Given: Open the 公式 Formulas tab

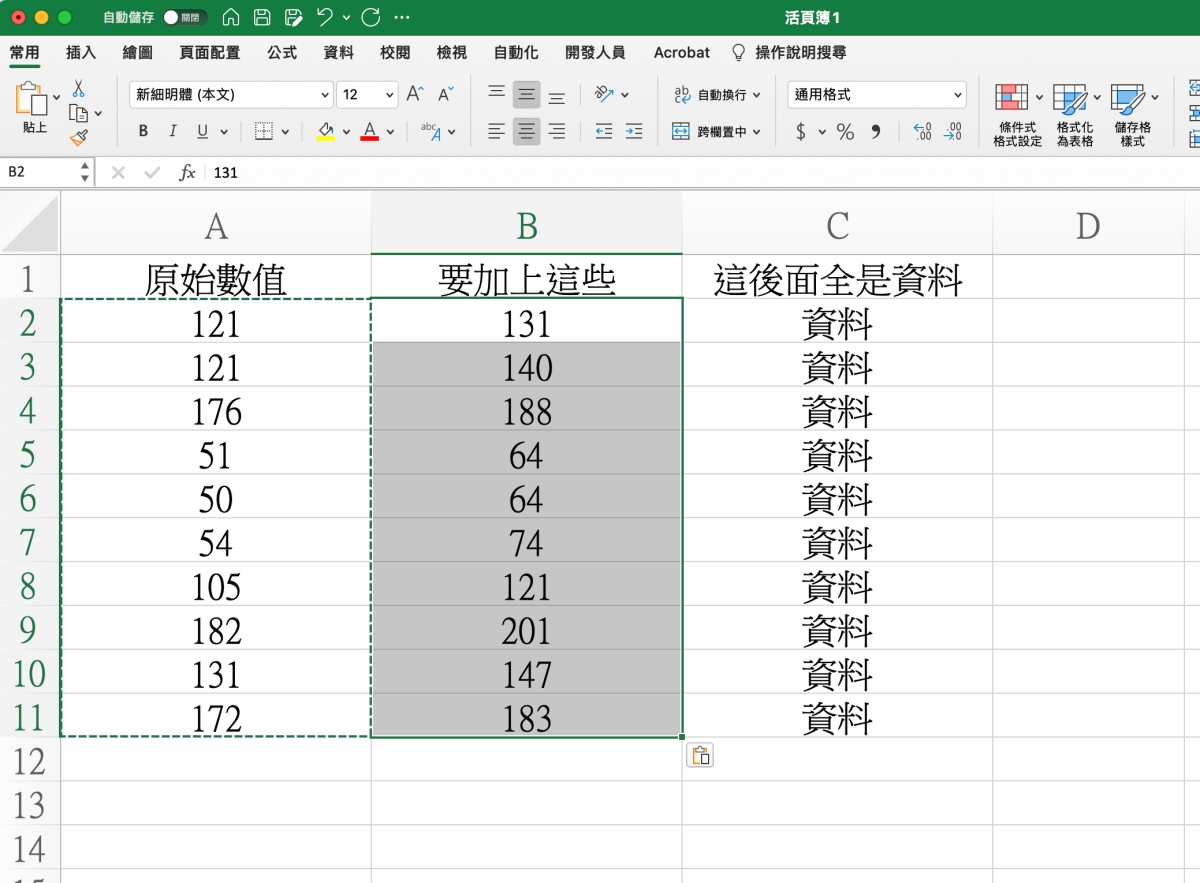Looking at the screenshot, I should point(282,52).
